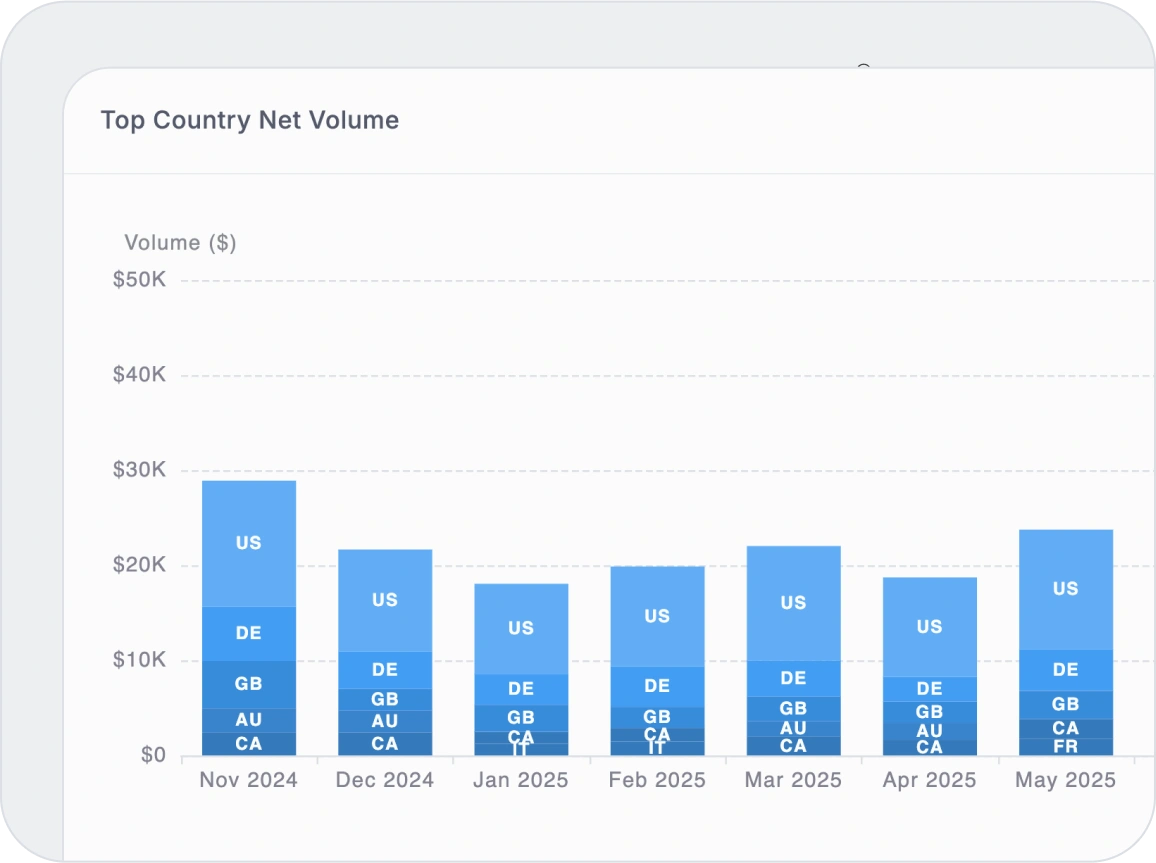Select the US segment in Feb 2025 bar
Screen dimensions: 1156x863
pyautogui.click(x=657, y=616)
